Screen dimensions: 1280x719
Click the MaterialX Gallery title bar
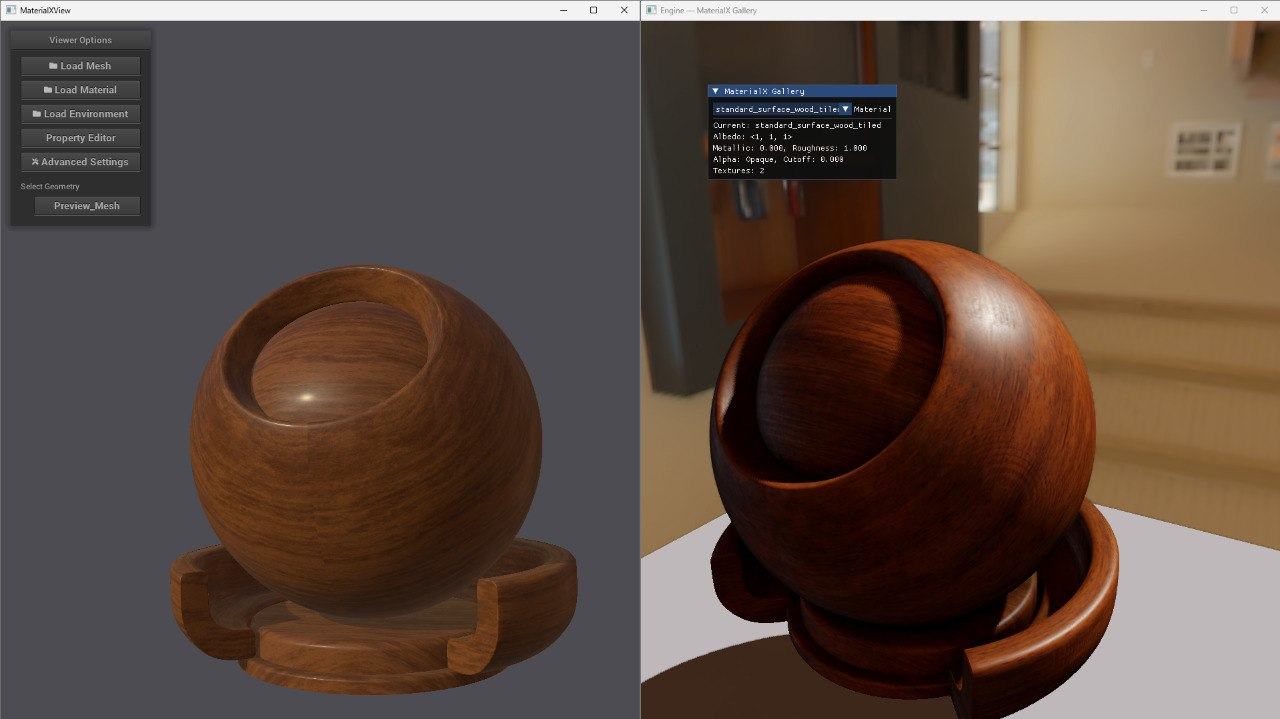click(x=802, y=91)
